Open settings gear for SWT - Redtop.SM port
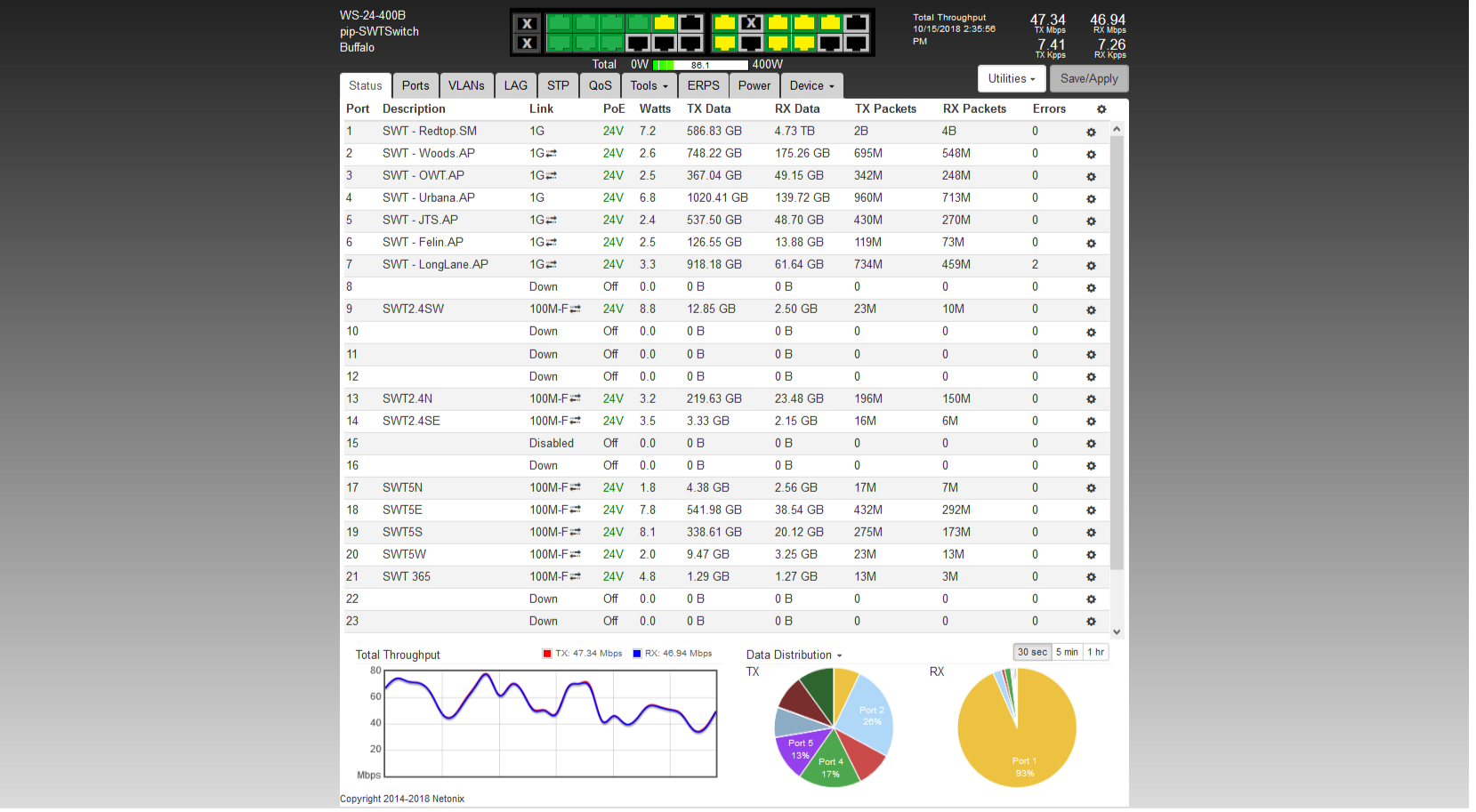1476x812 pixels. click(1091, 133)
